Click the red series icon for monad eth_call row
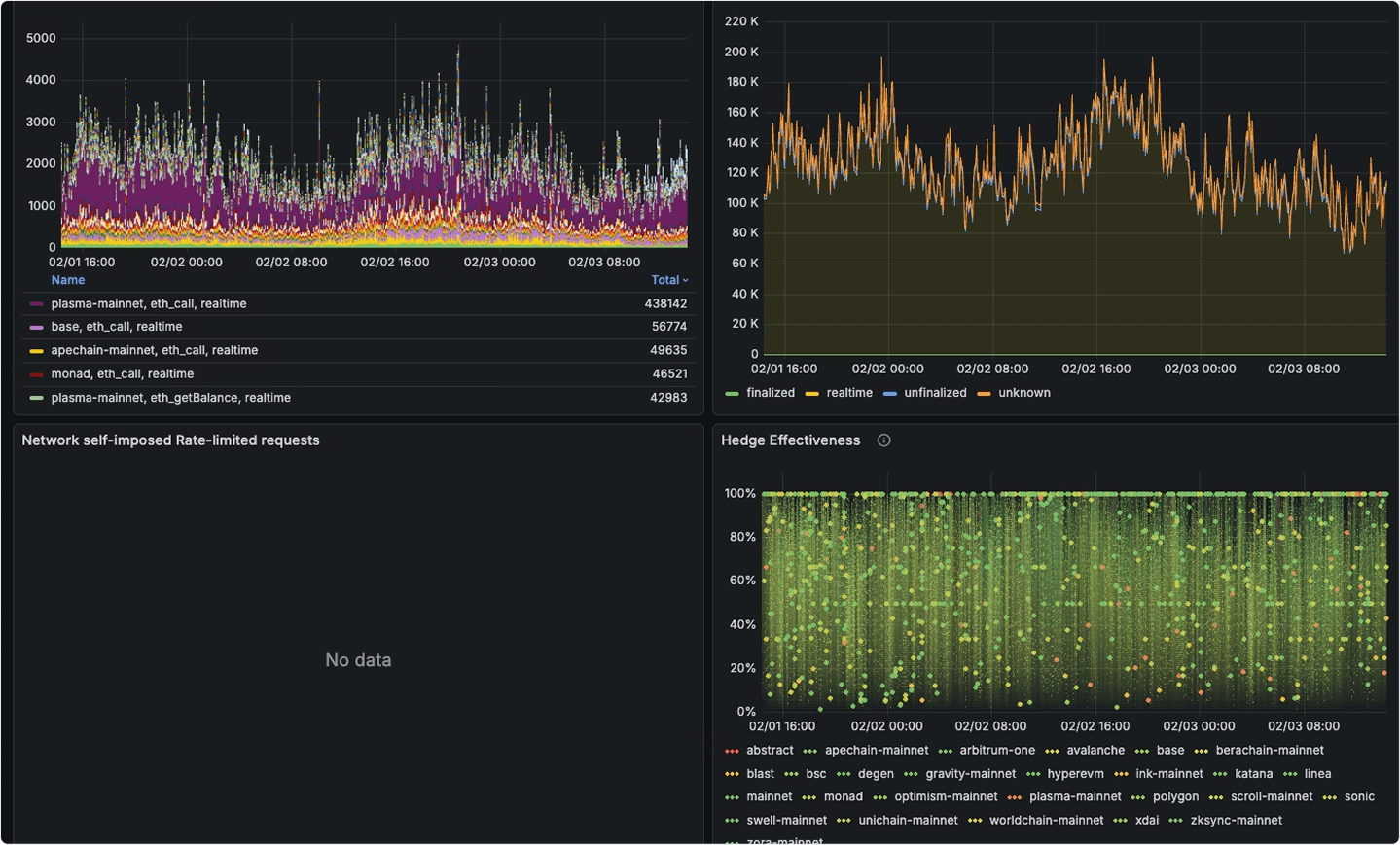The height and width of the screenshot is (845, 1400). 34,373
